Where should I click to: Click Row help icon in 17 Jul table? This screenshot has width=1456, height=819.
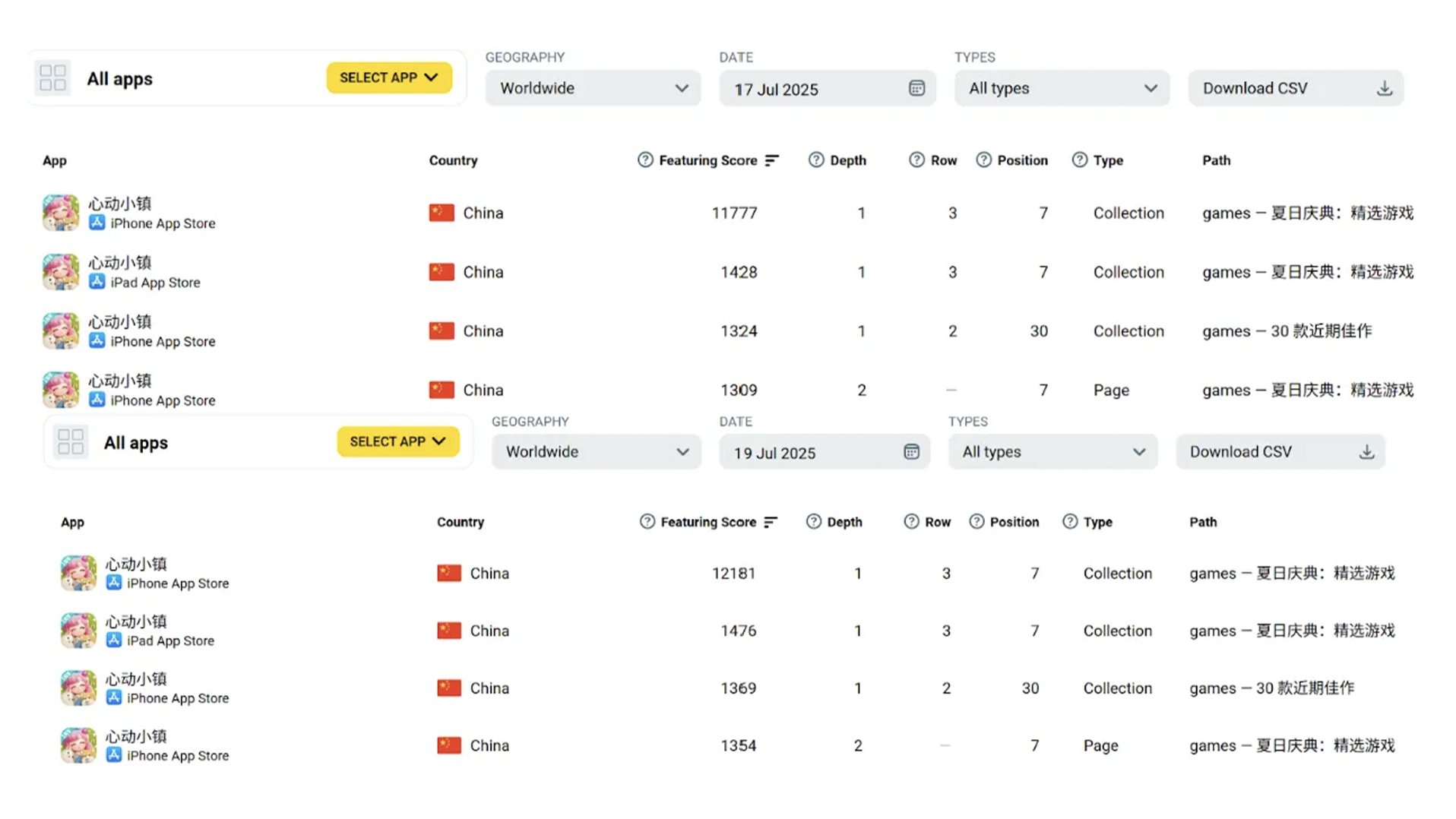[x=916, y=160]
